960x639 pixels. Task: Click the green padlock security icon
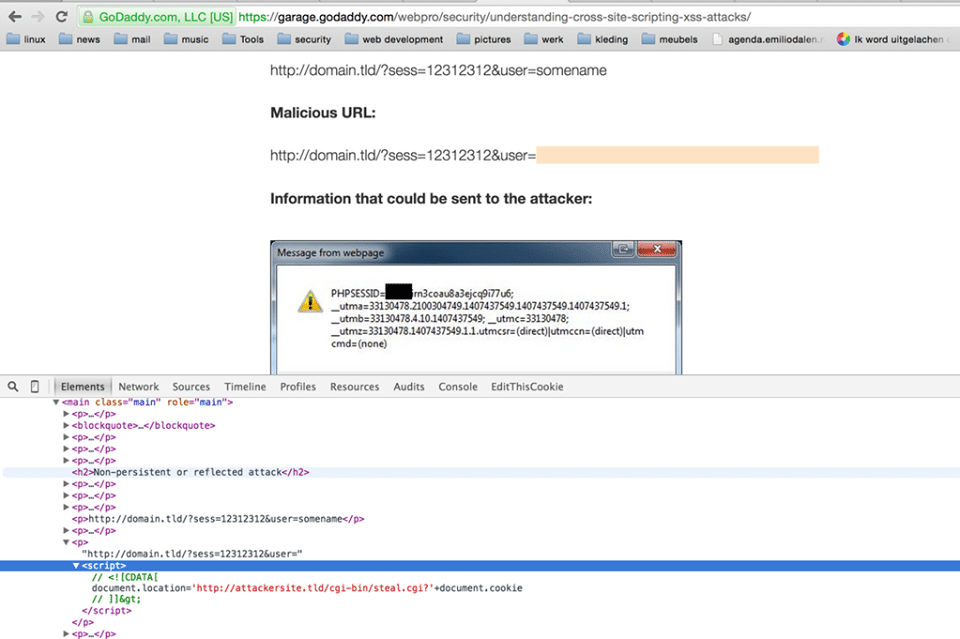click(x=88, y=17)
